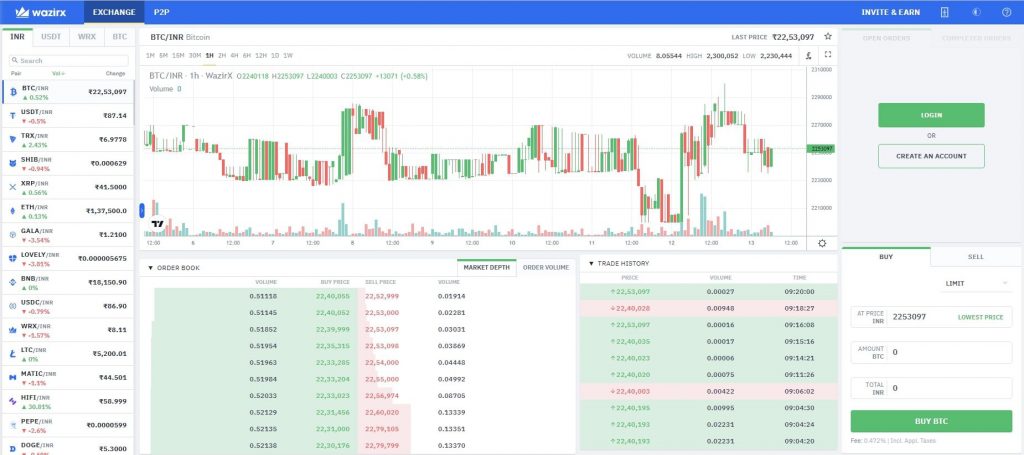Collapse the TRADE HISTORY panel
Image resolution: width=1024 pixels, height=455 pixels.
click(x=592, y=264)
